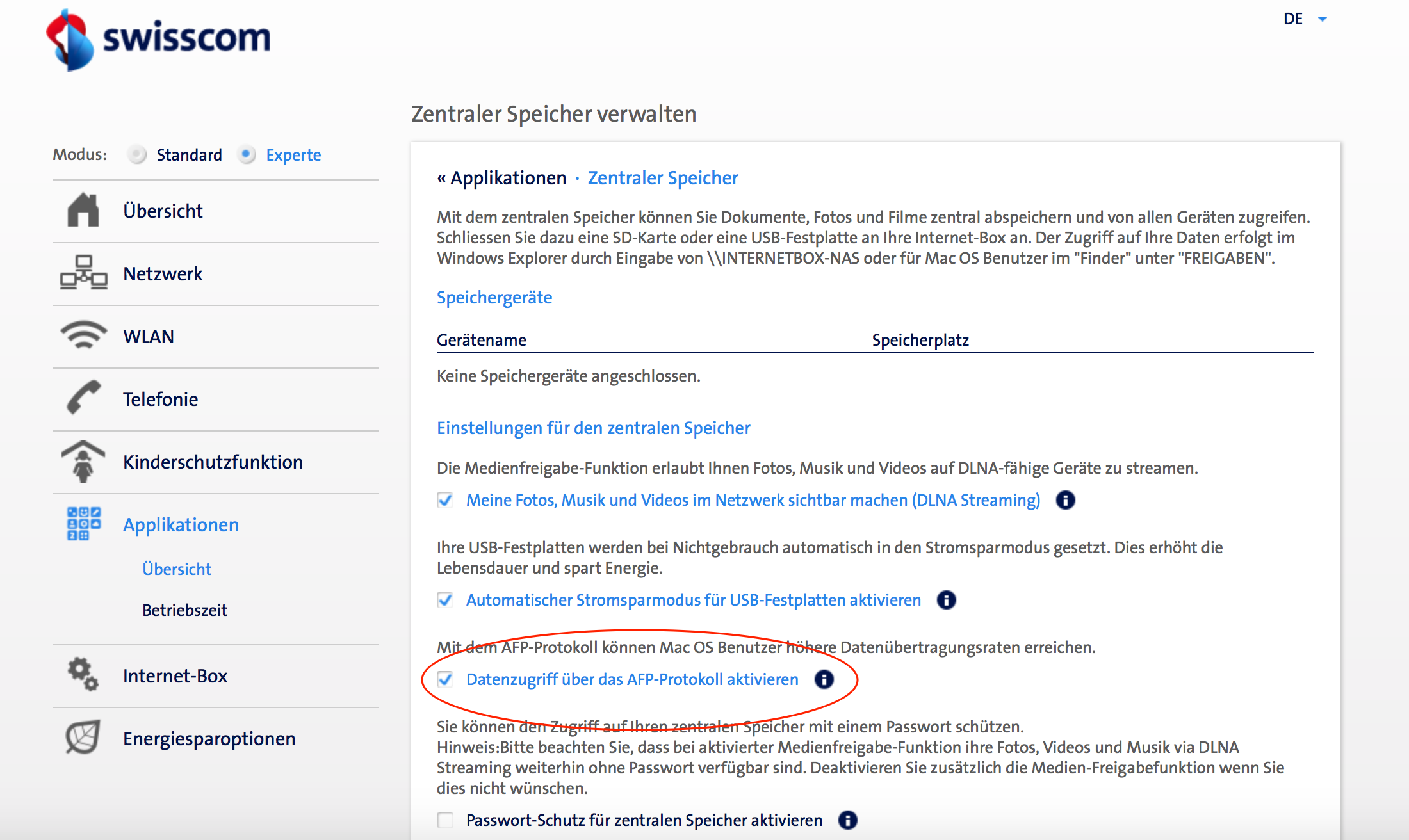1409x840 pixels.
Task: Click the 'Modus:' label
Action: 80,154
